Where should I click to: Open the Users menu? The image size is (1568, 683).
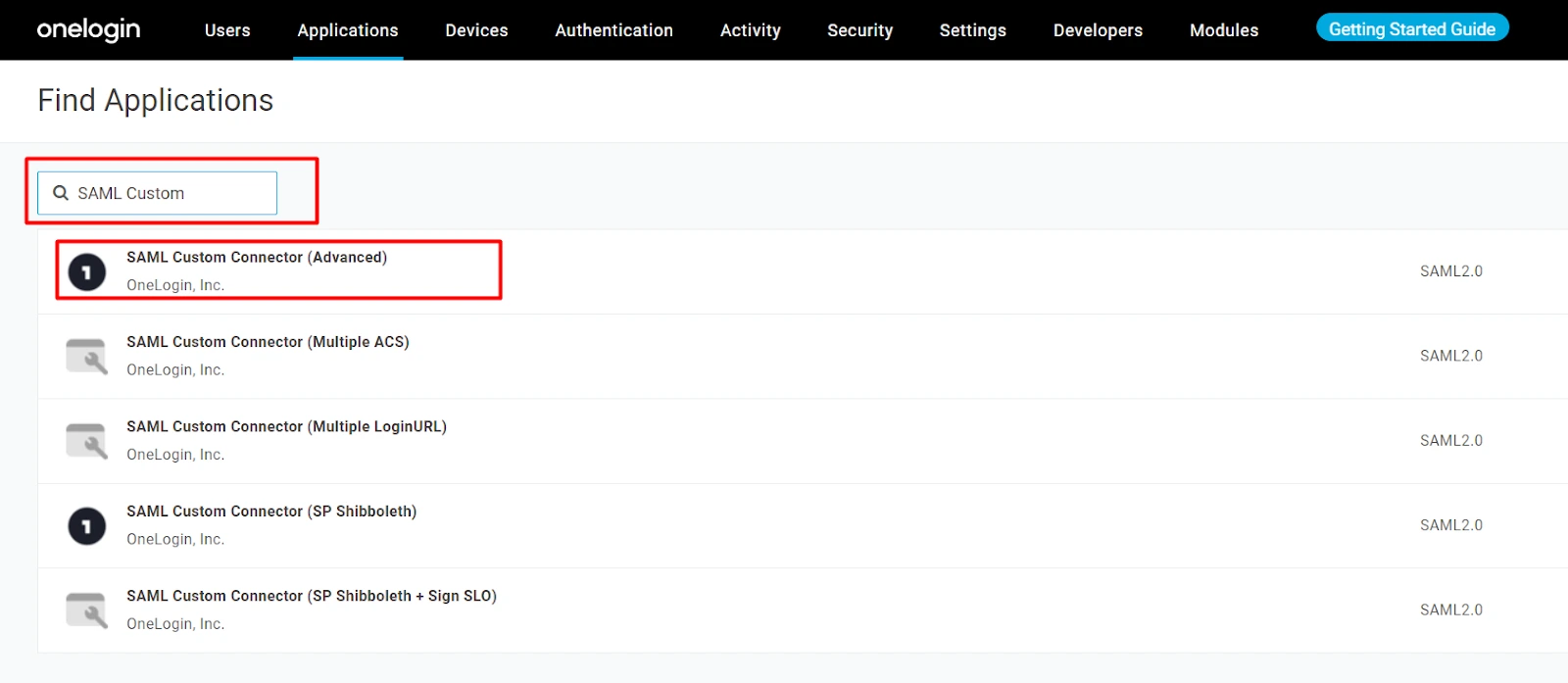tap(227, 30)
